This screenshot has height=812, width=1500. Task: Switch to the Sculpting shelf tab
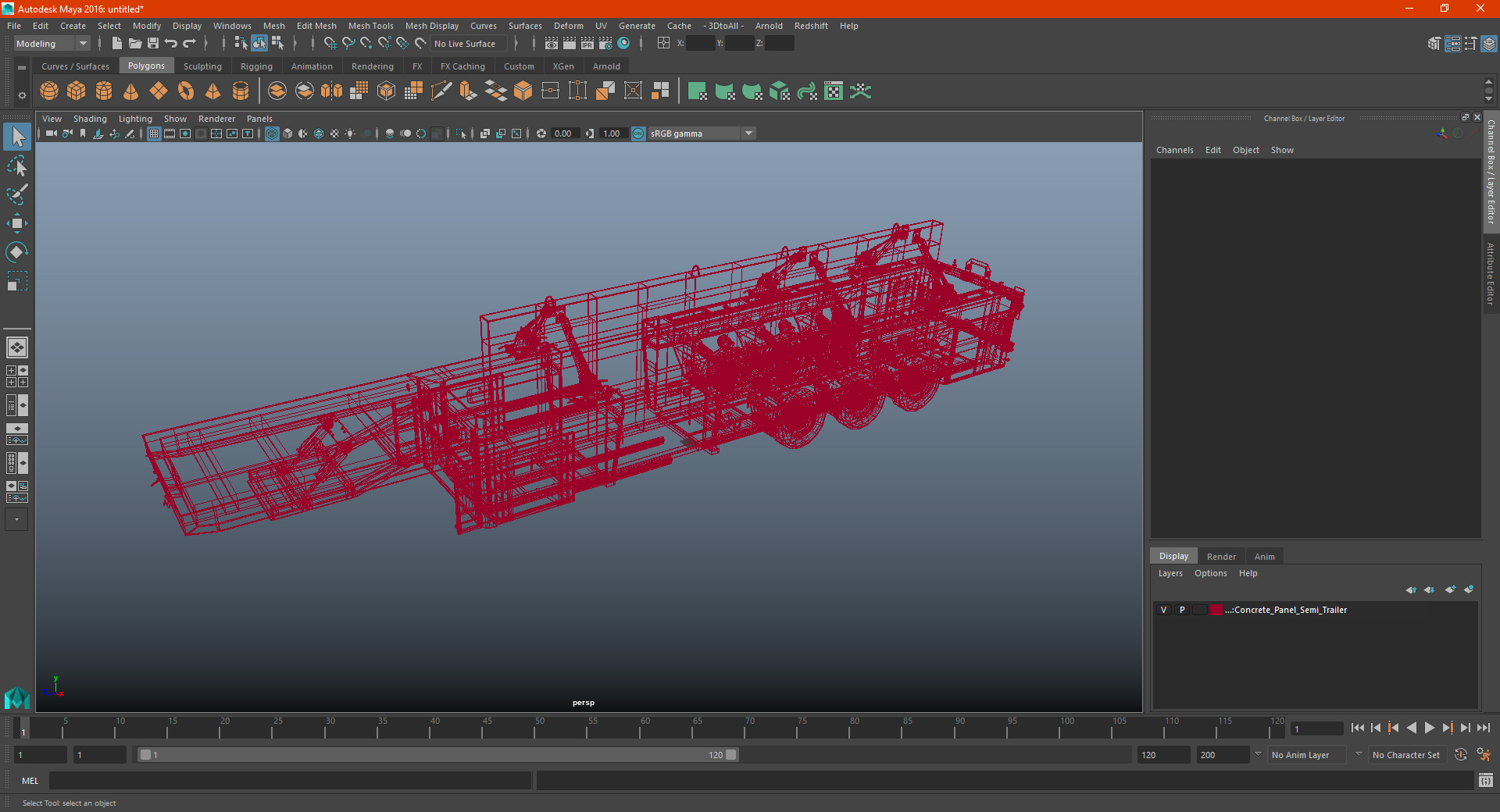click(x=202, y=66)
